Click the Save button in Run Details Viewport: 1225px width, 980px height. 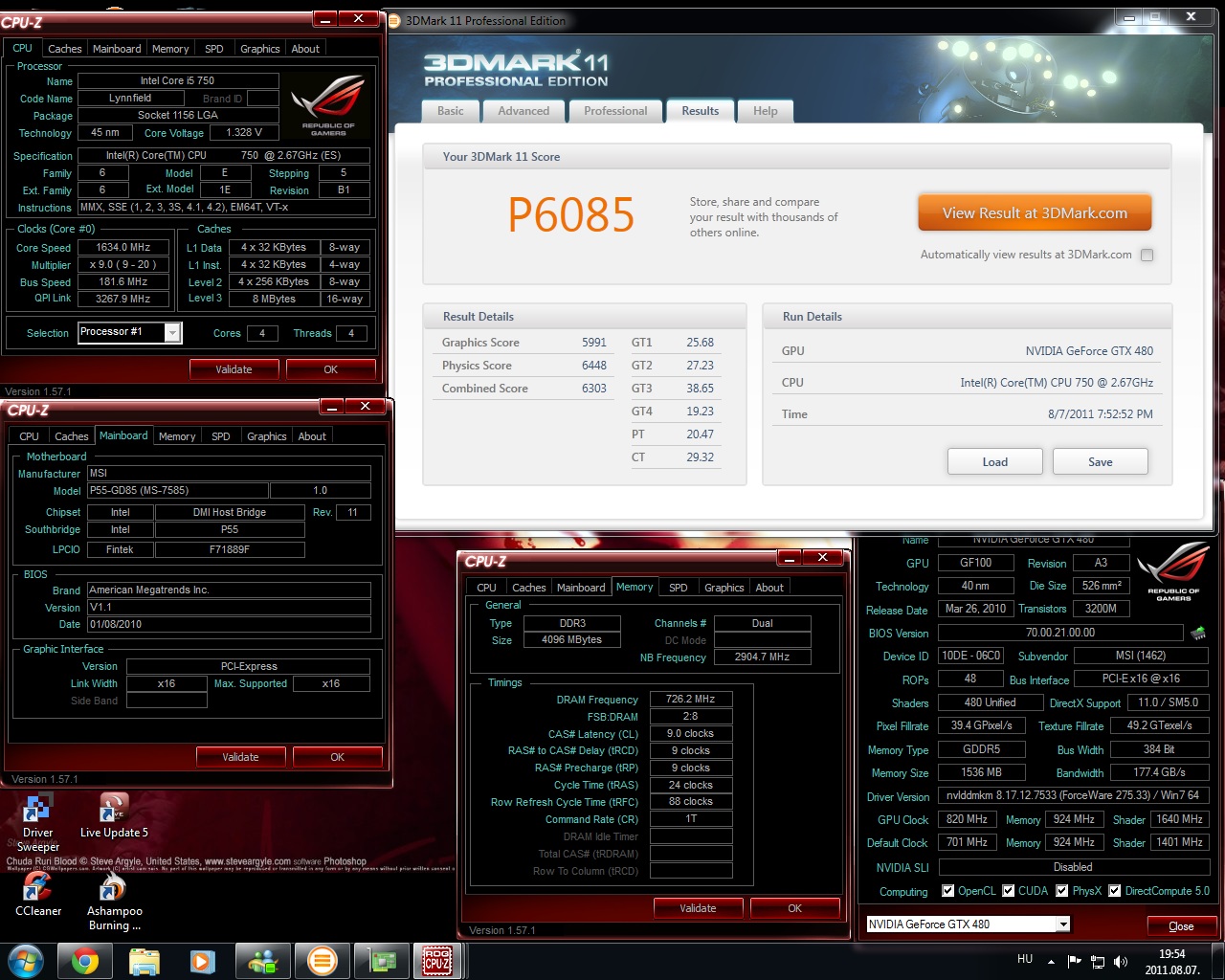click(1101, 461)
